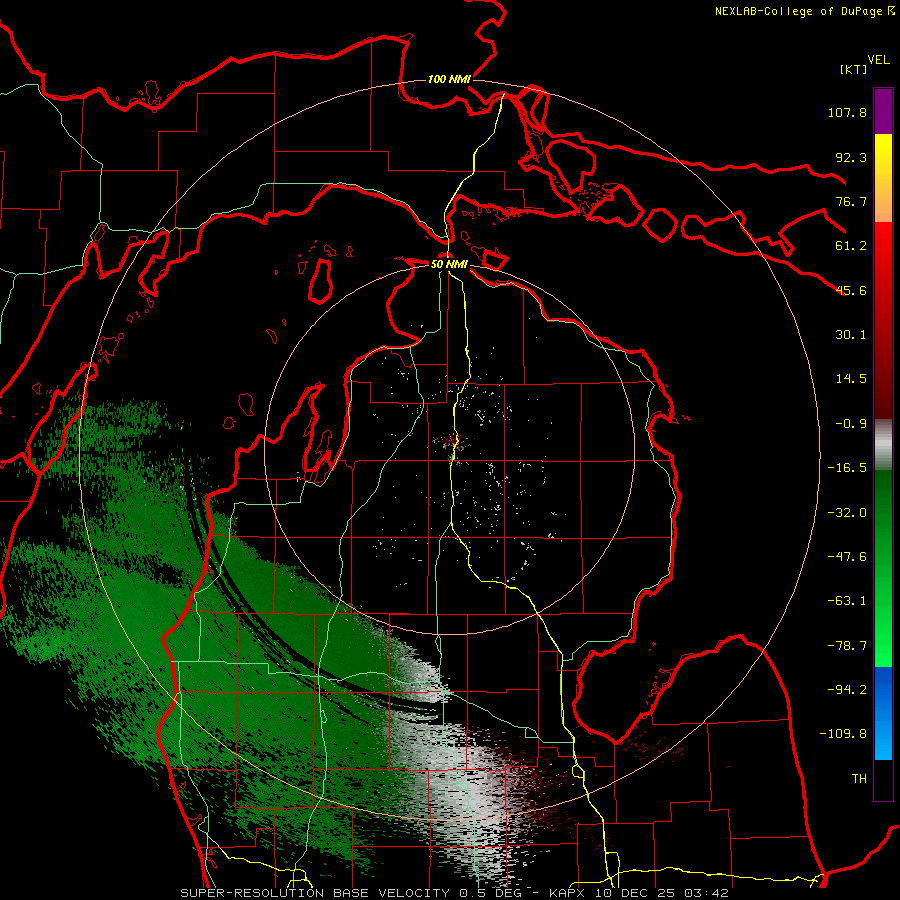Click the 45.6 legend value
The width and height of the screenshot is (900, 900).
851,290
